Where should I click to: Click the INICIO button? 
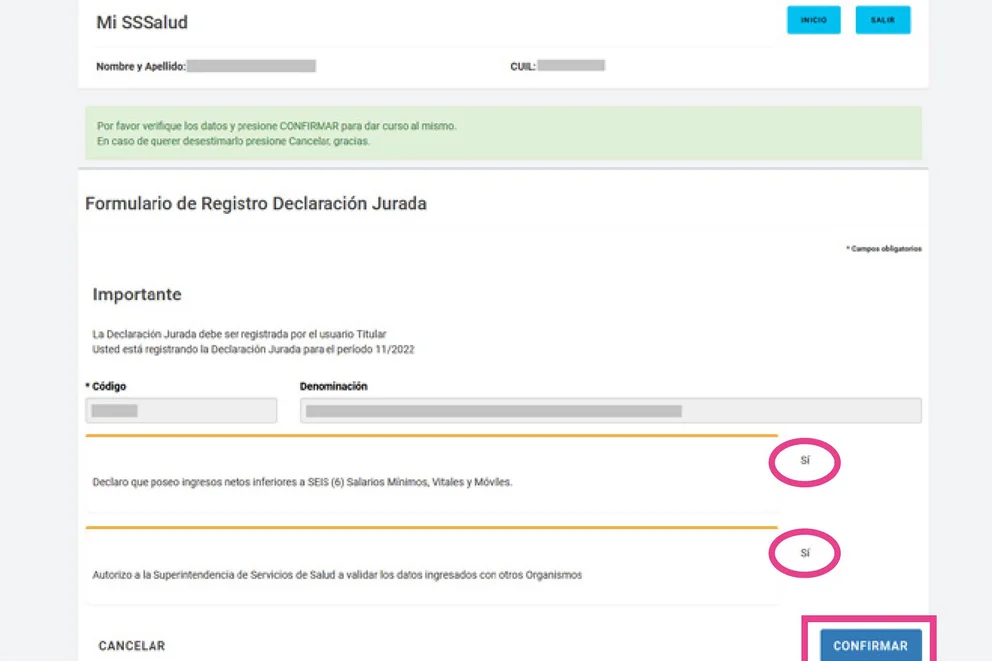(x=813, y=19)
